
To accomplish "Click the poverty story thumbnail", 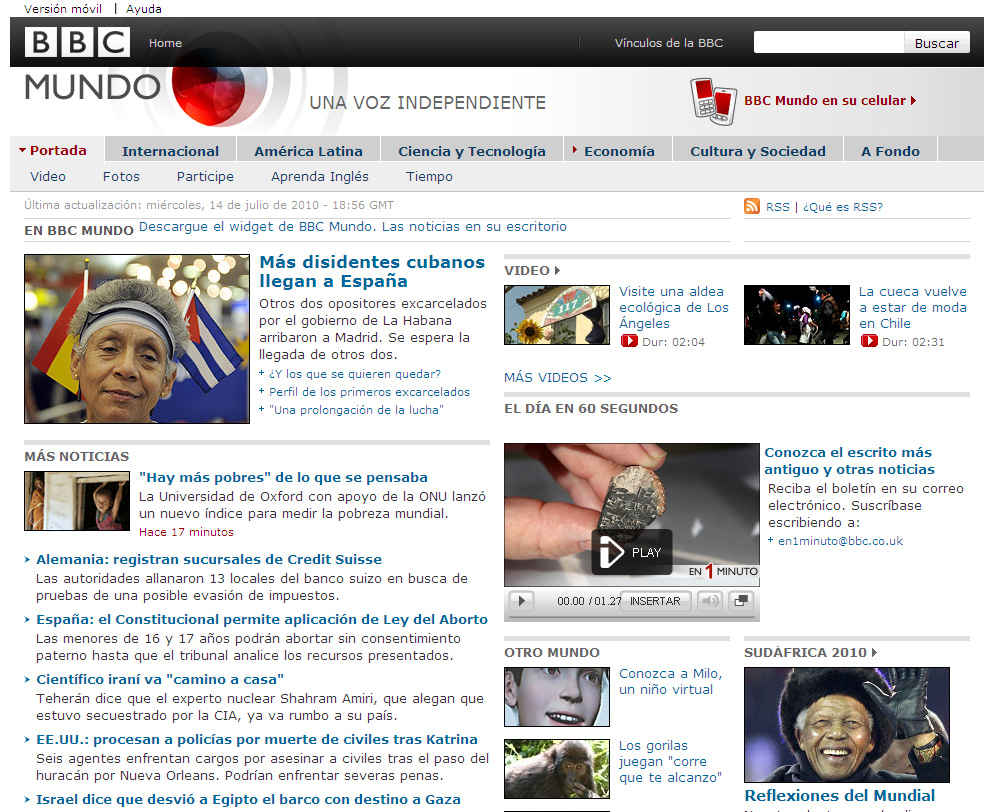I will click(76, 500).
